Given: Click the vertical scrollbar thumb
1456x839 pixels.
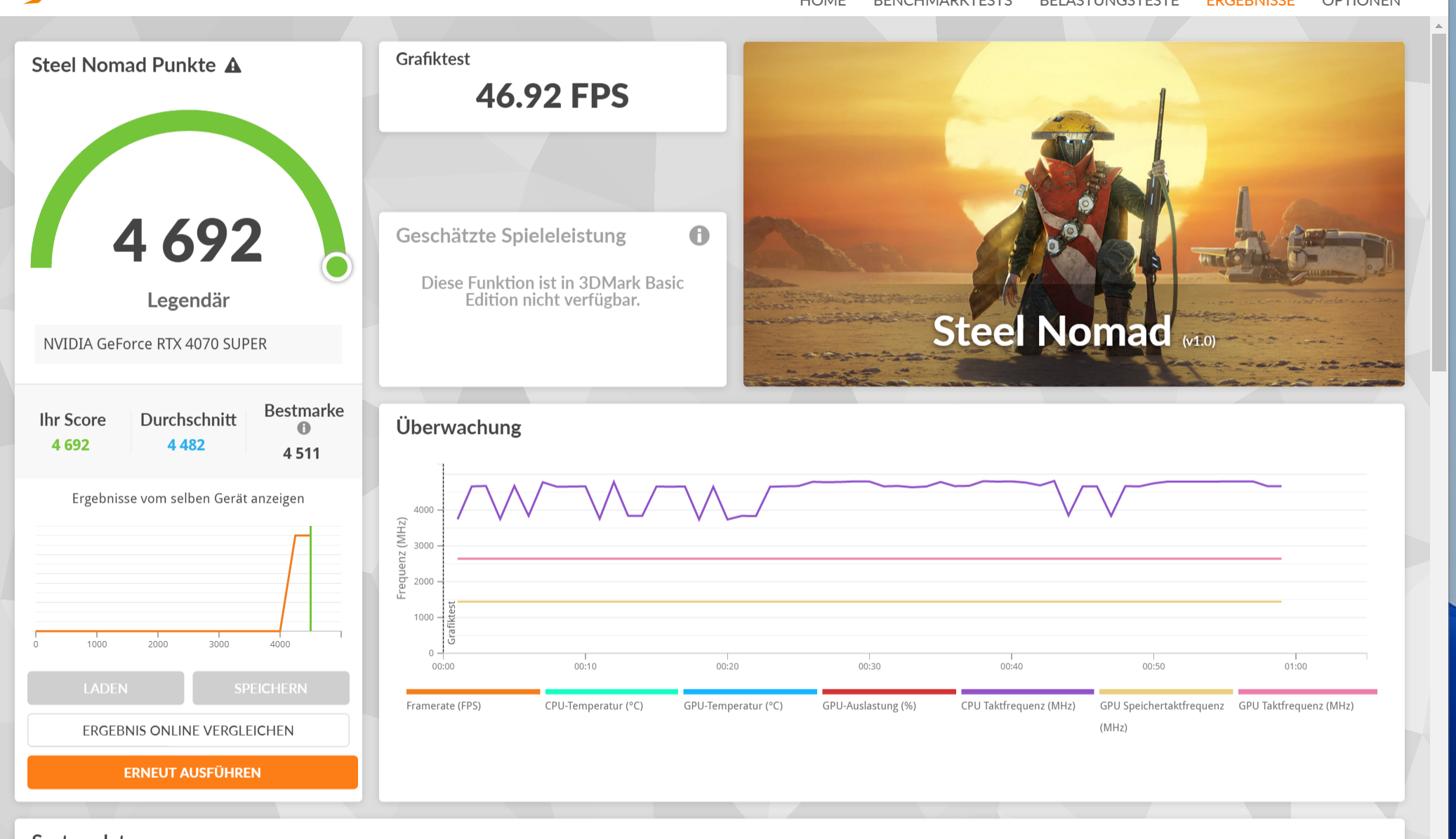Looking at the screenshot, I should click(x=1438, y=202).
